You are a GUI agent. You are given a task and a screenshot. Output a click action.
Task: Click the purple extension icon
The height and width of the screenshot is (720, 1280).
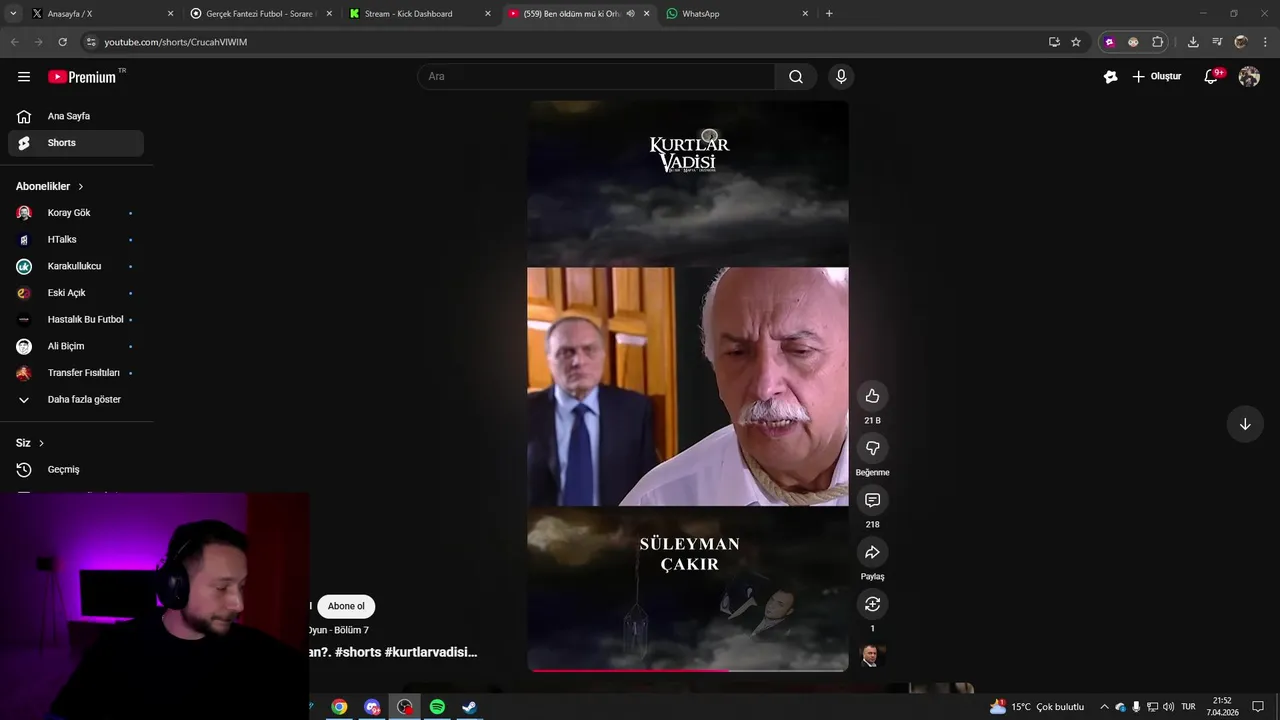point(1109,42)
